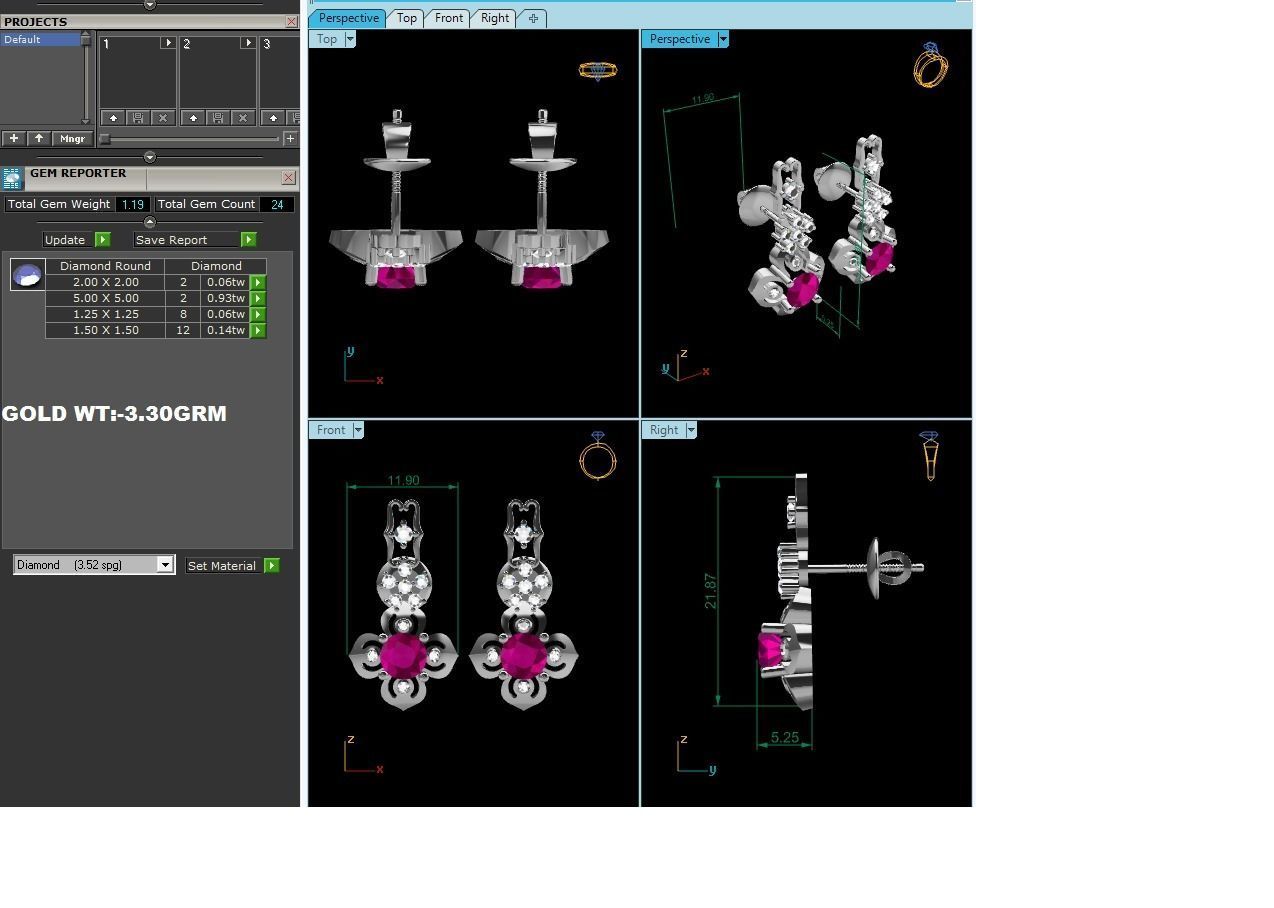Switch to the Right tab
Image resolution: width=1274 pixels, height=908 pixels.
(494, 18)
